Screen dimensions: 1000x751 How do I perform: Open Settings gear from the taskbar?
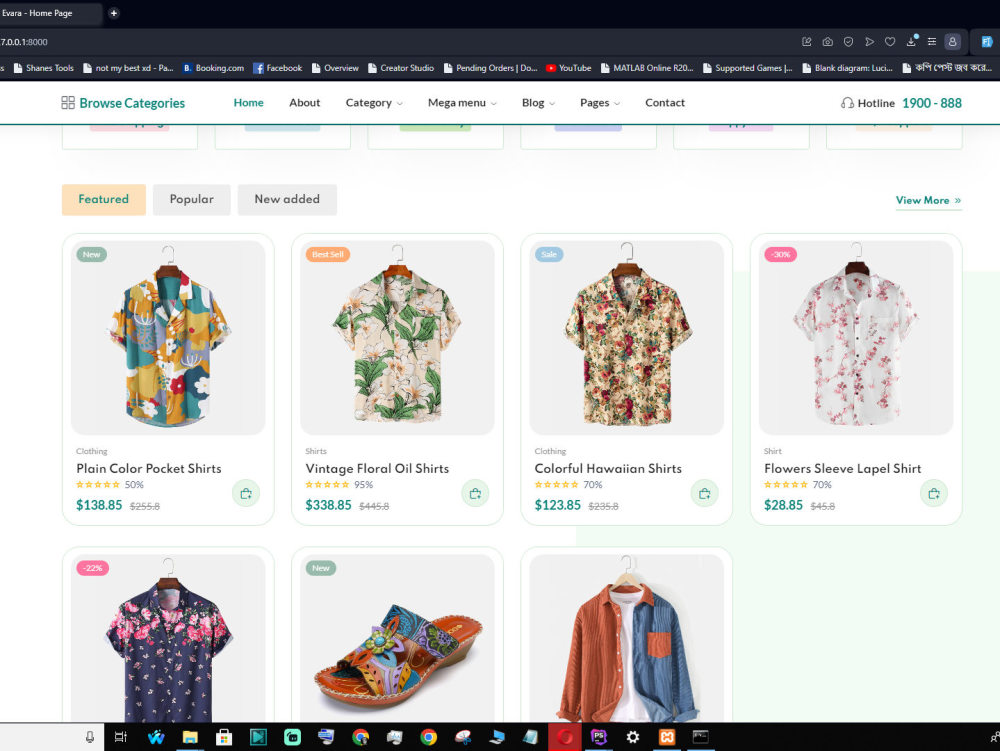click(x=633, y=737)
